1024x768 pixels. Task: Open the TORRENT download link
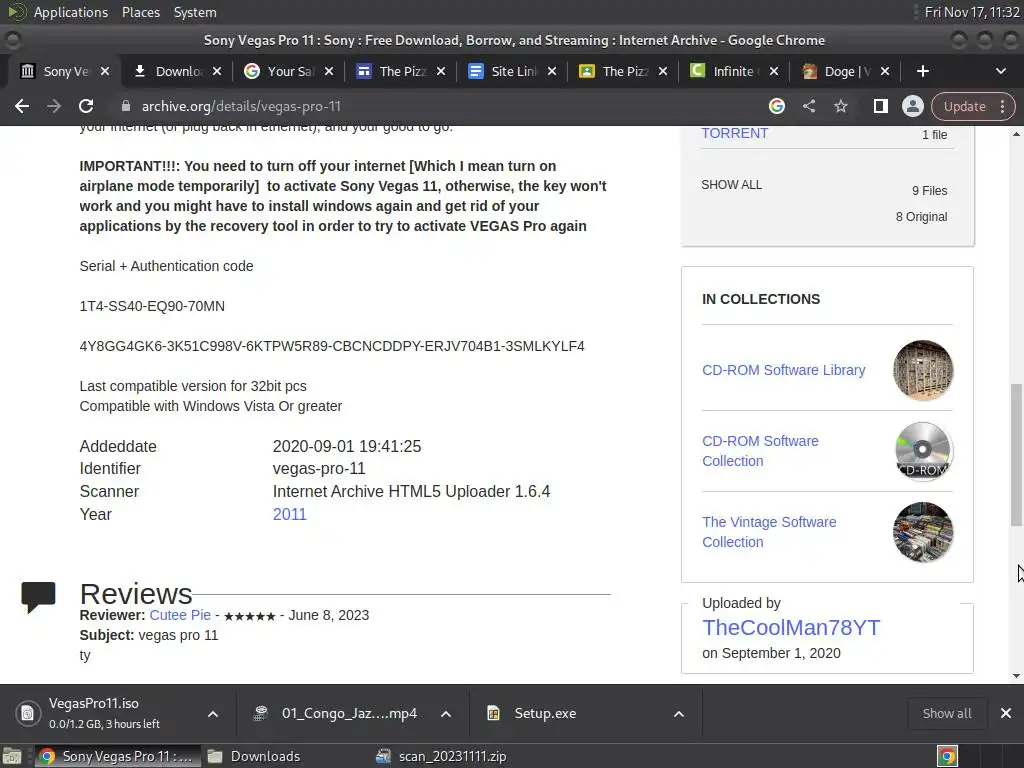735,133
